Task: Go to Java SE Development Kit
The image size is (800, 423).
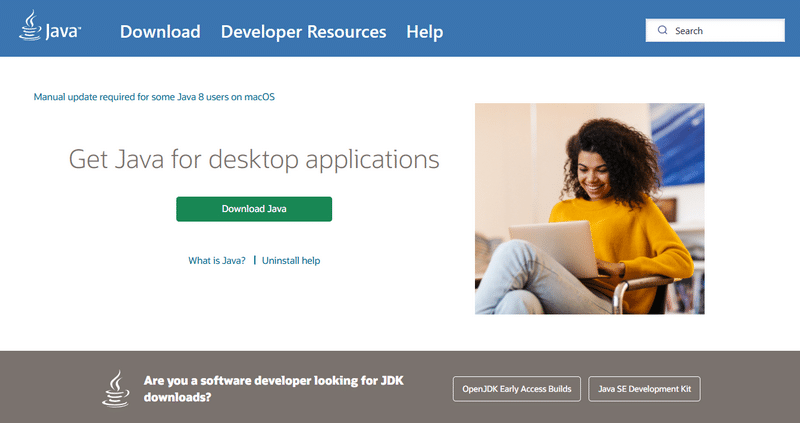Action: (644, 388)
